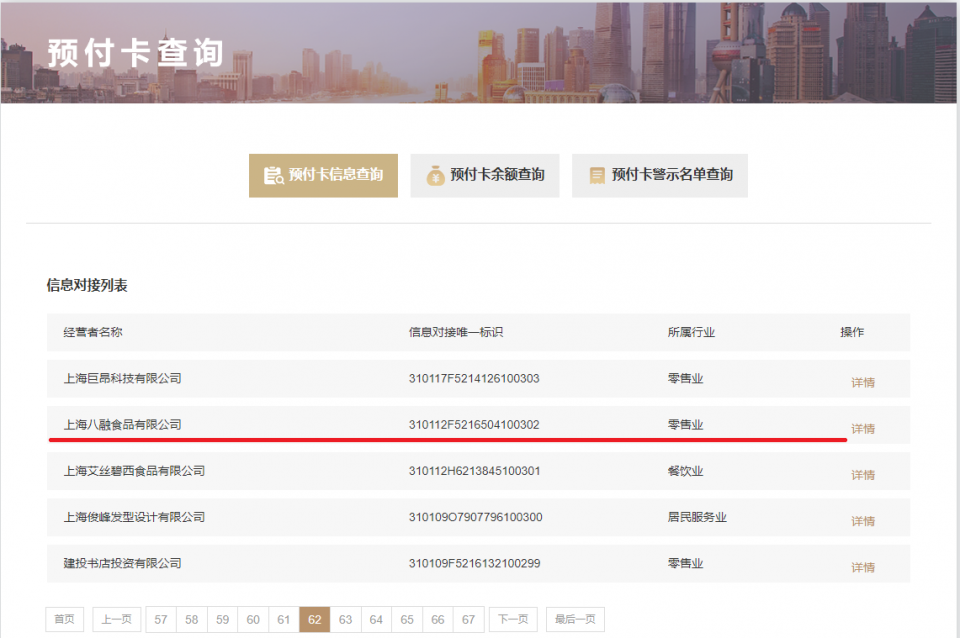Click 上一页 previous page button
This screenshot has width=960, height=638.
[x=117, y=619]
